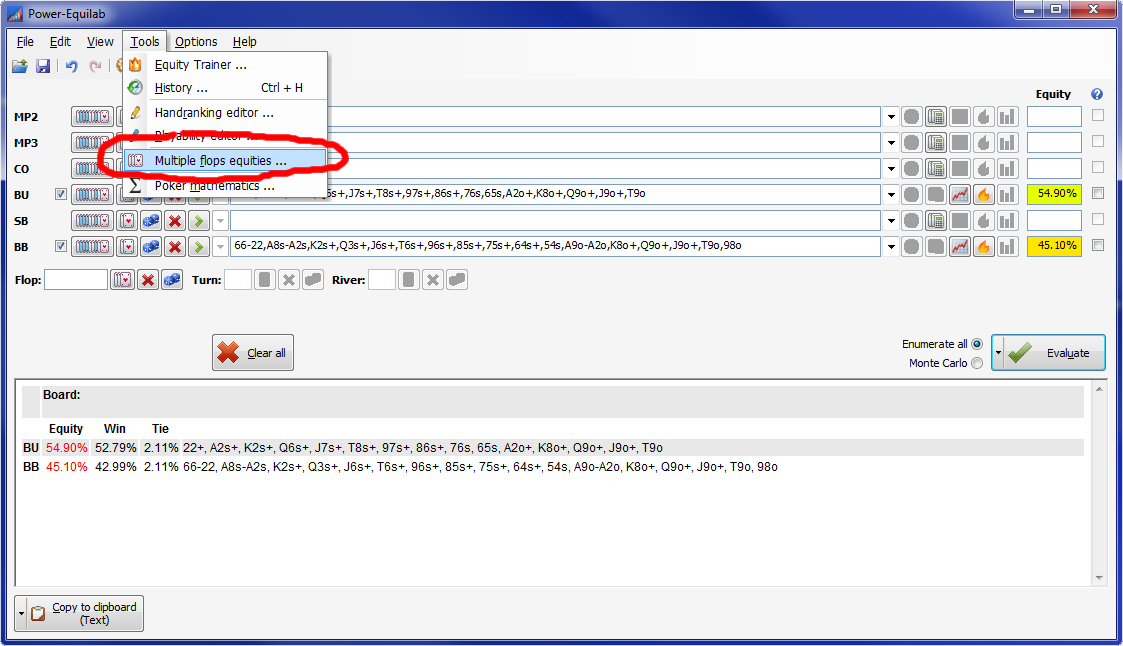Click the results pane scroll-down arrow
This screenshot has height=646, width=1123.
pos(1099,578)
